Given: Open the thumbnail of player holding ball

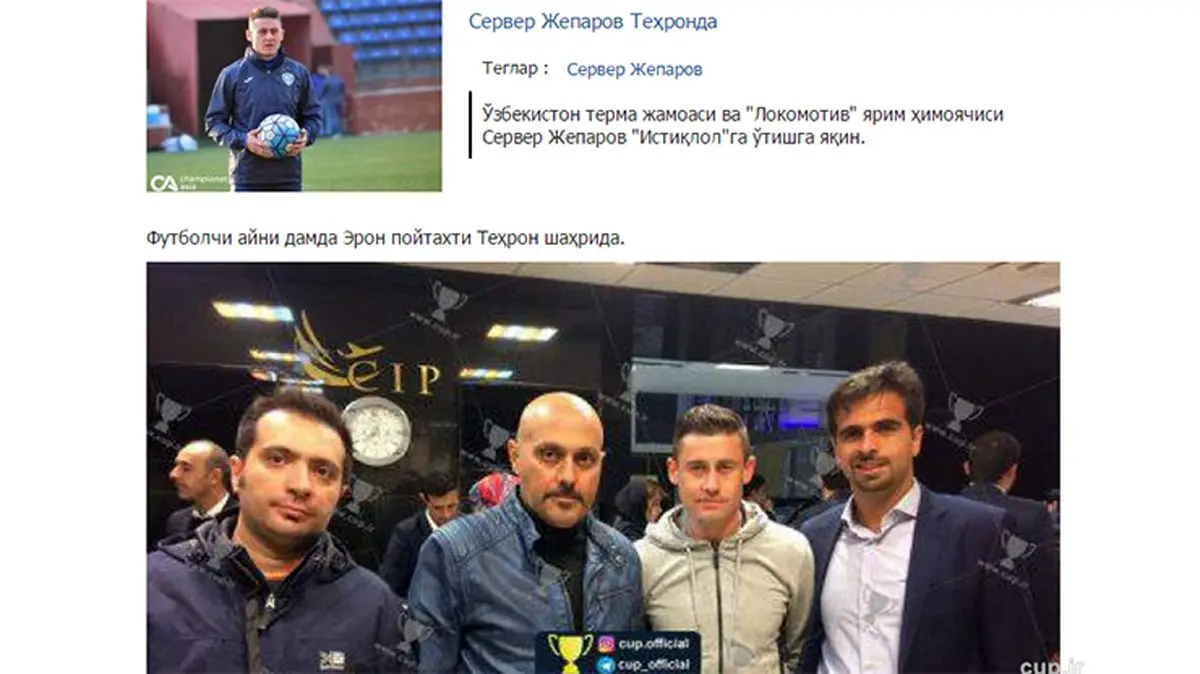Looking at the screenshot, I should coord(294,95).
